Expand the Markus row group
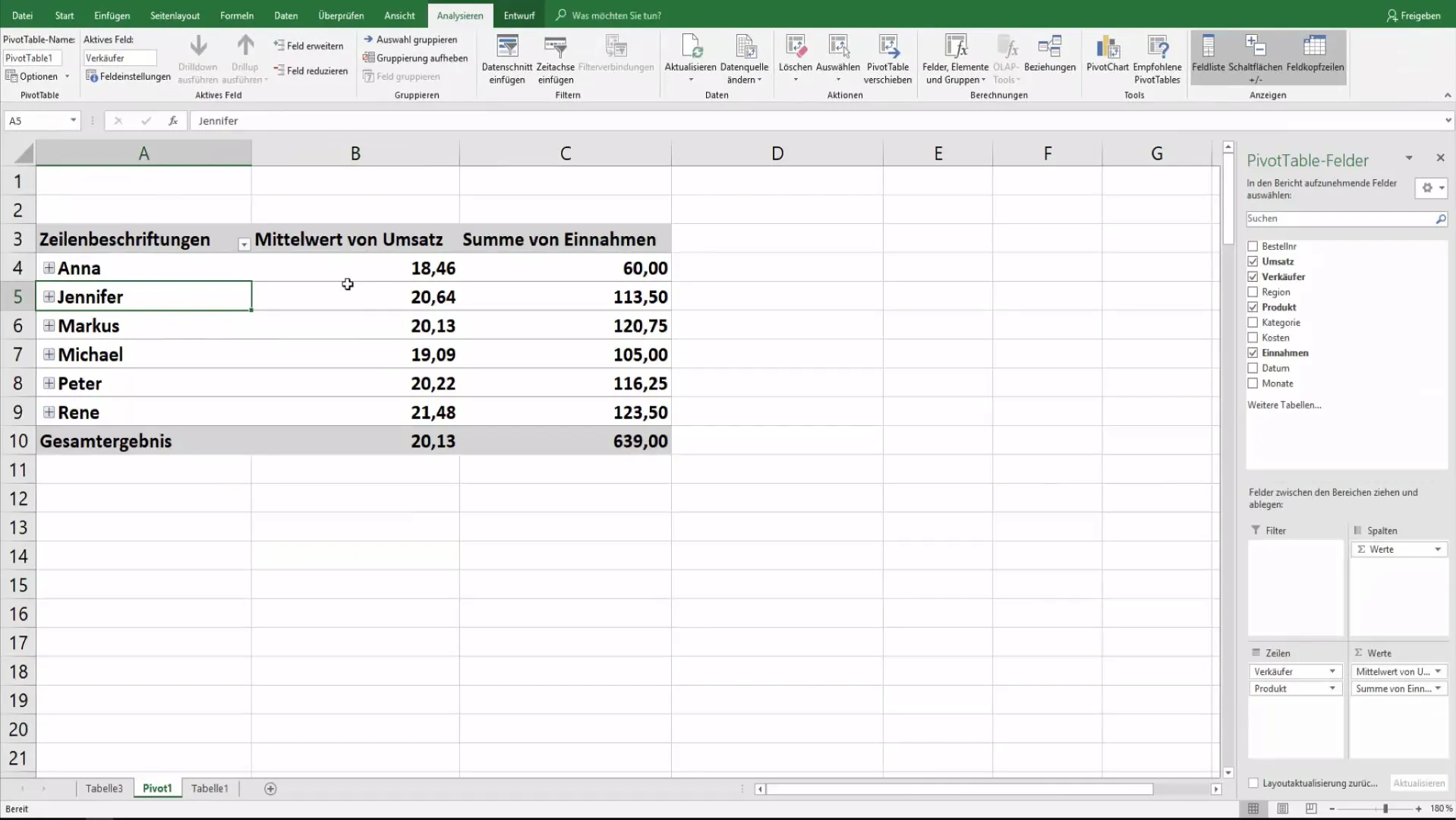 pyautogui.click(x=49, y=326)
